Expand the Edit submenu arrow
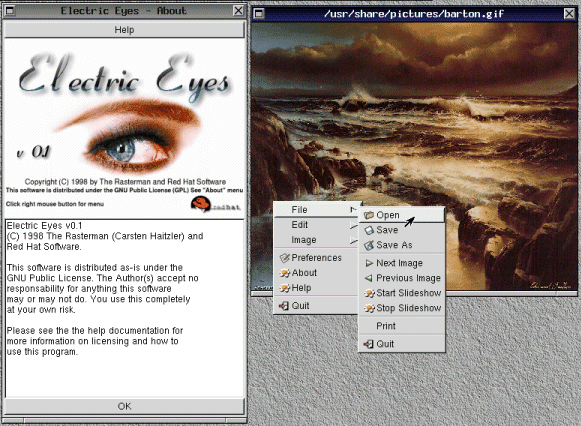The height and width of the screenshot is (426, 581). [x=353, y=225]
